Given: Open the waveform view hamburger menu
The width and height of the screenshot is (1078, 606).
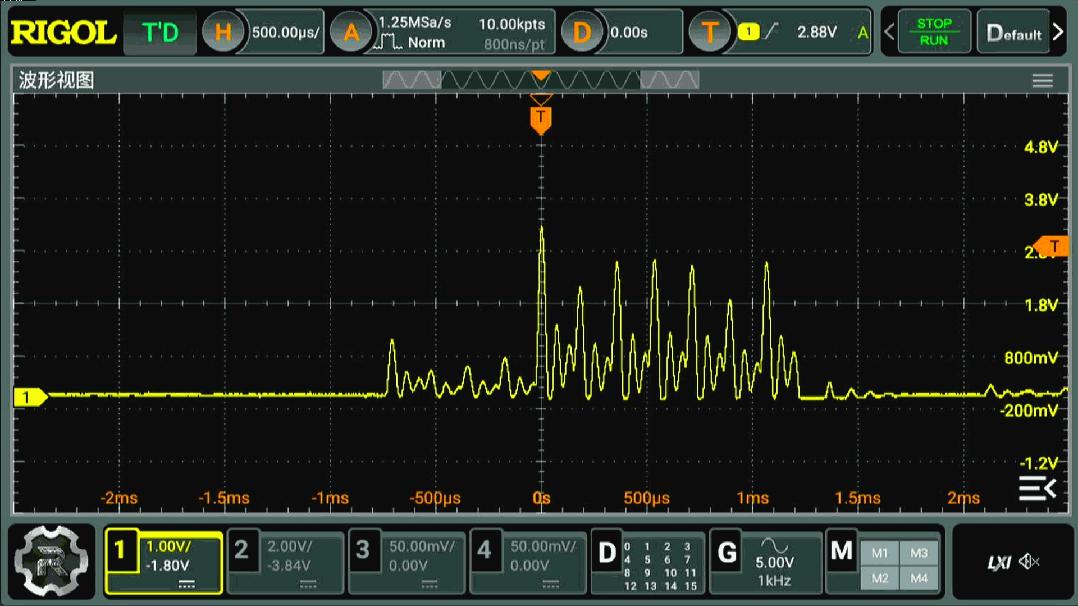Looking at the screenshot, I should [1042, 81].
